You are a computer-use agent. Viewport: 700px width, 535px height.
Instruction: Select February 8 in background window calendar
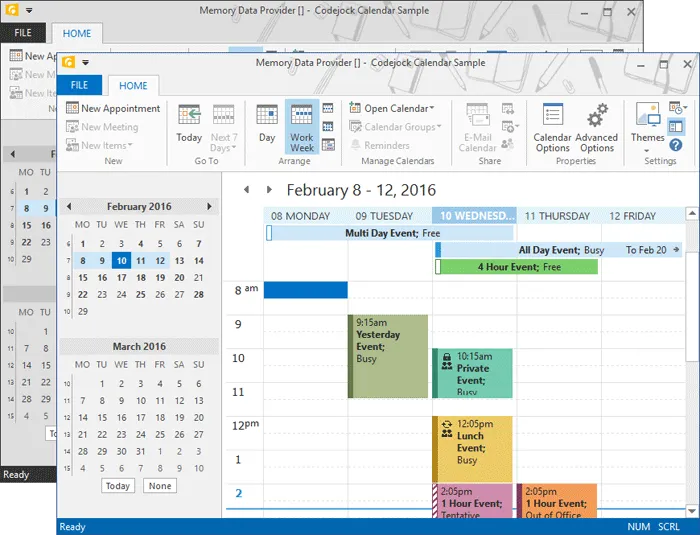pos(26,208)
